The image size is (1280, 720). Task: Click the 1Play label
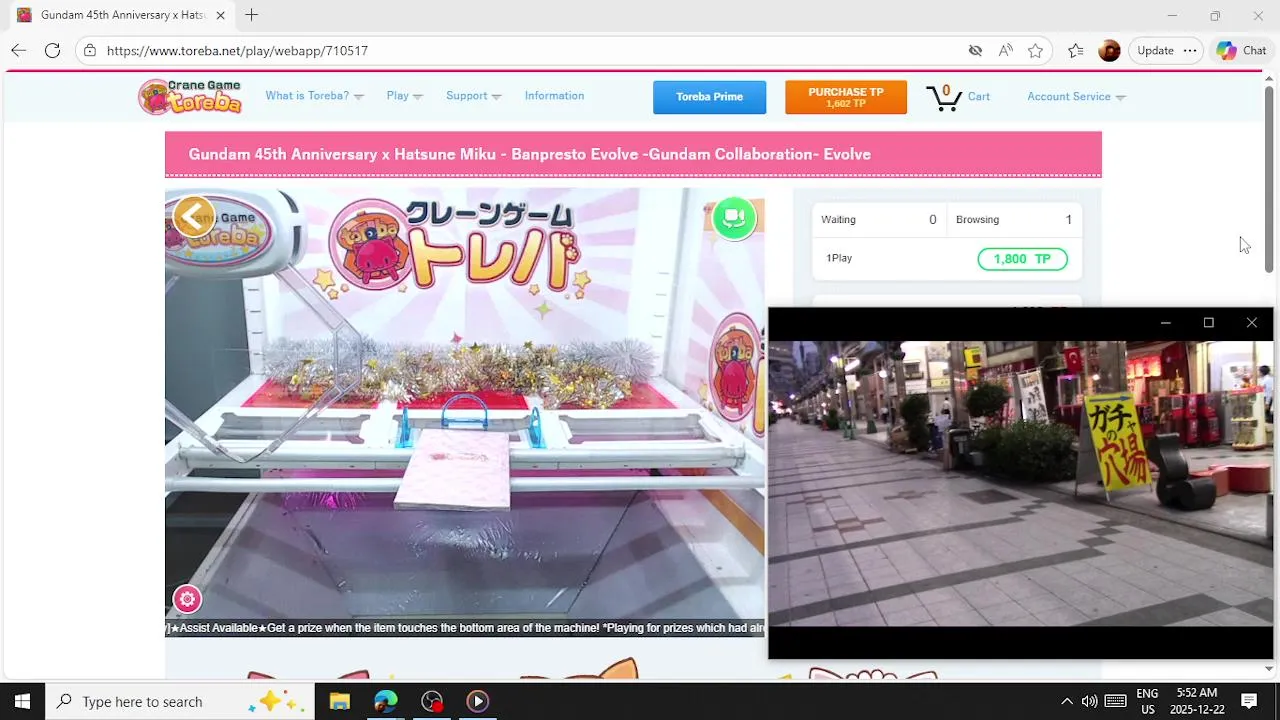tap(839, 258)
